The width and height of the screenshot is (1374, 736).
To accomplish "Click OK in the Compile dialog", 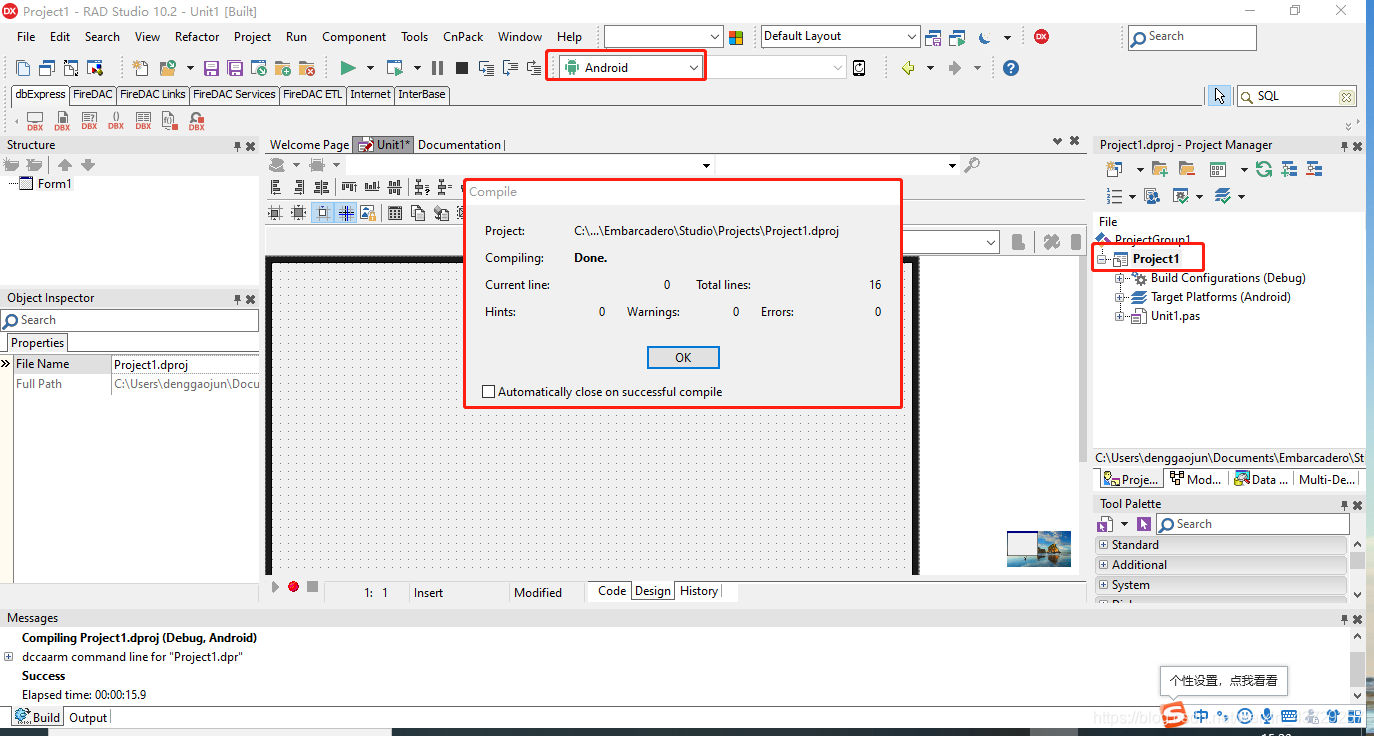I will [683, 357].
